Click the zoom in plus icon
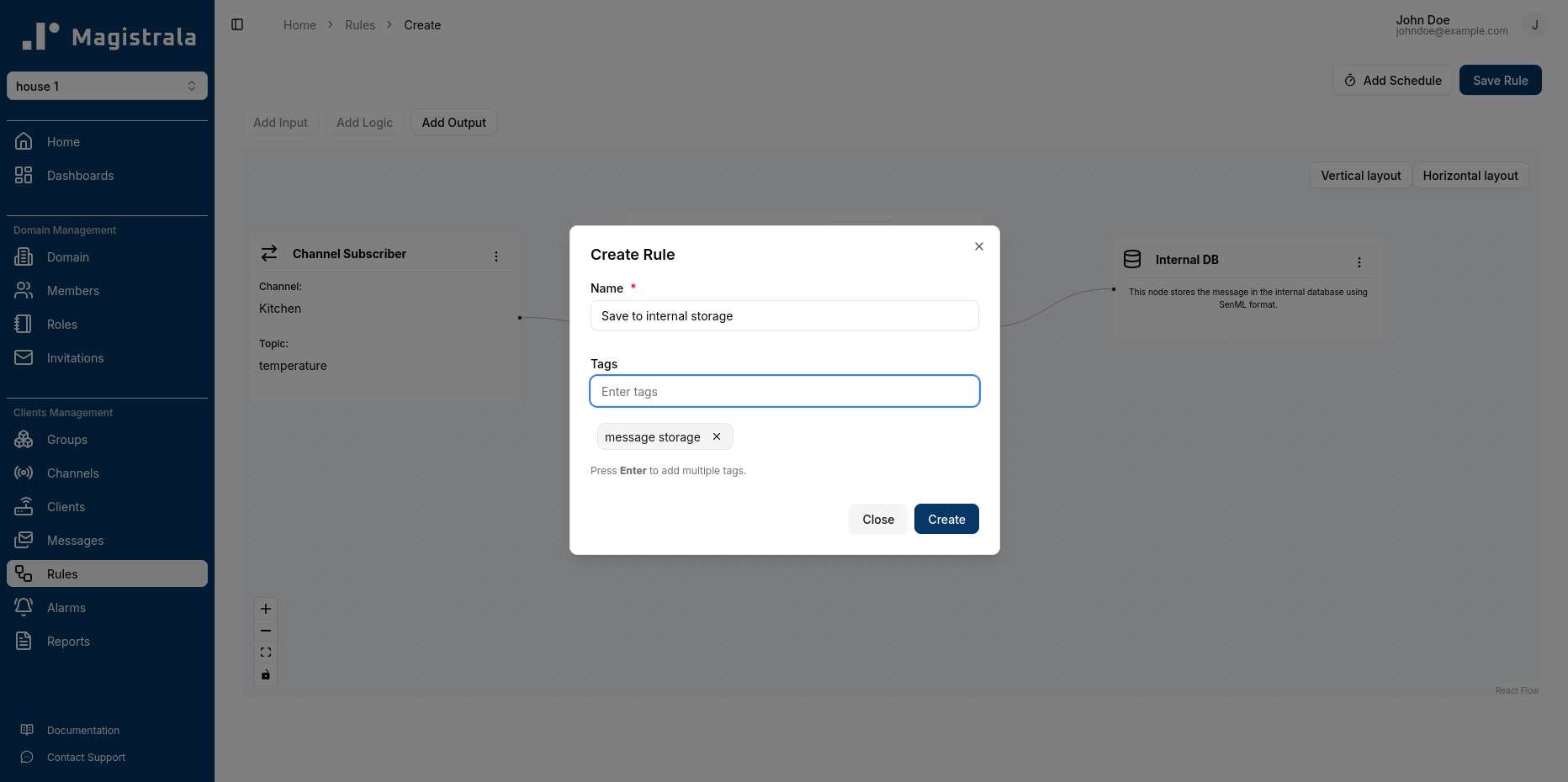 (266, 609)
